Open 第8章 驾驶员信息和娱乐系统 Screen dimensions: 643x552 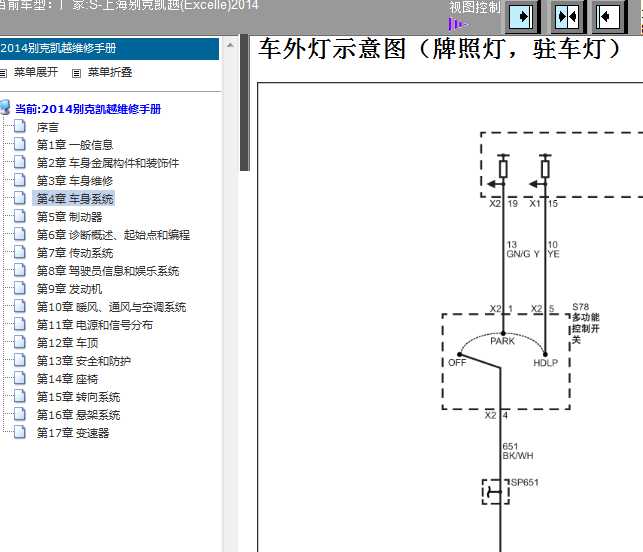[x=108, y=271]
